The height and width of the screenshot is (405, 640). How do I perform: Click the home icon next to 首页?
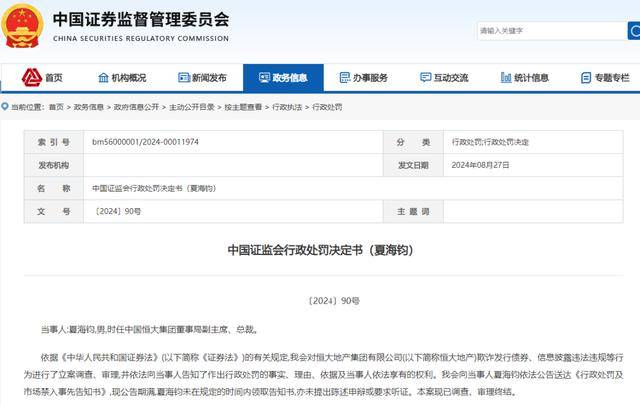[x=32, y=77]
